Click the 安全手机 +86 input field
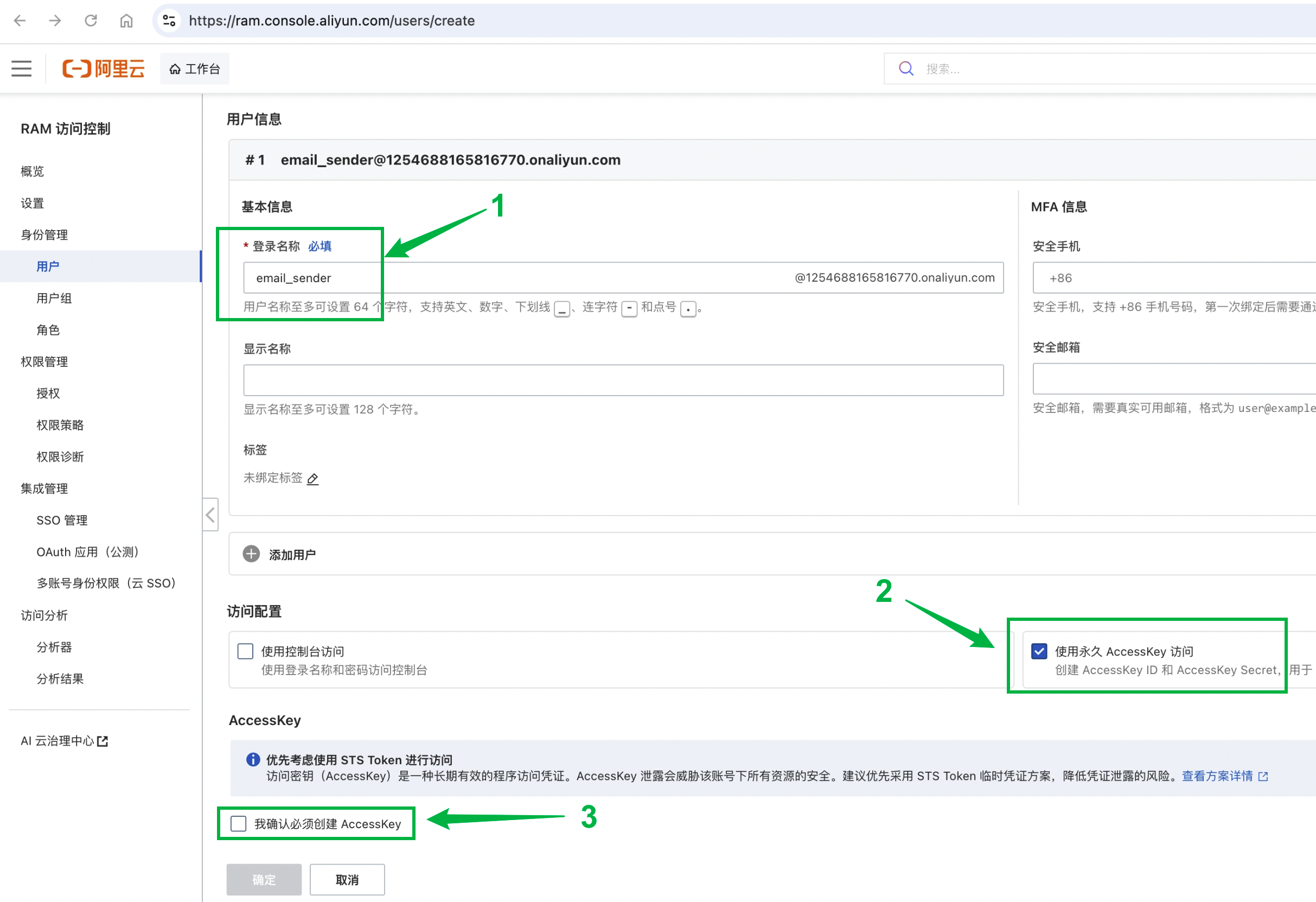Viewport: 1316px width, 902px height. click(1174, 278)
